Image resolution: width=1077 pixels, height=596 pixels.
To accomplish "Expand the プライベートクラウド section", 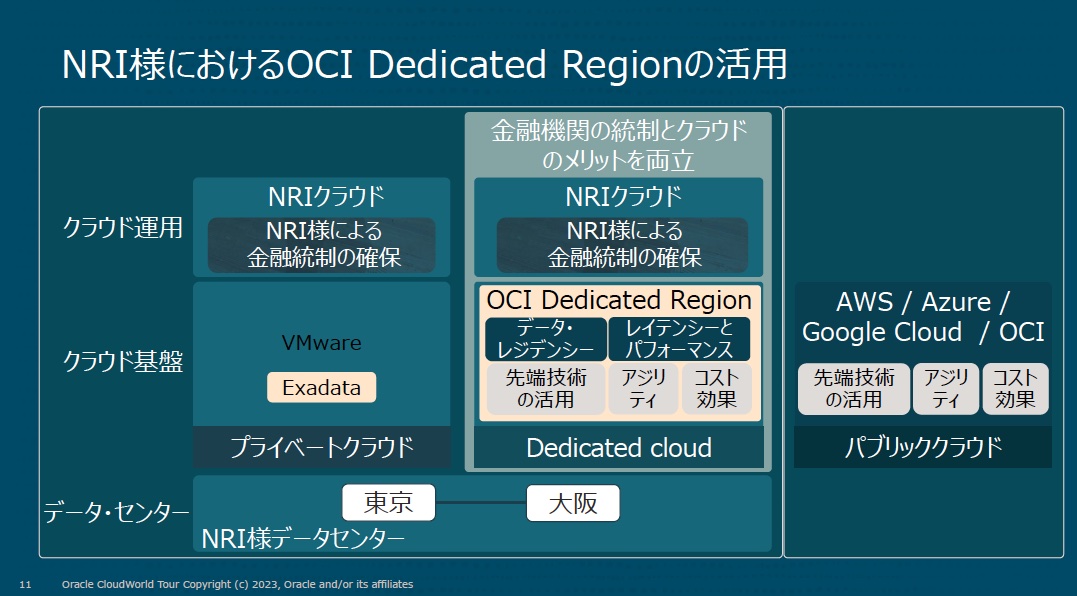I will pyautogui.click(x=321, y=448).
